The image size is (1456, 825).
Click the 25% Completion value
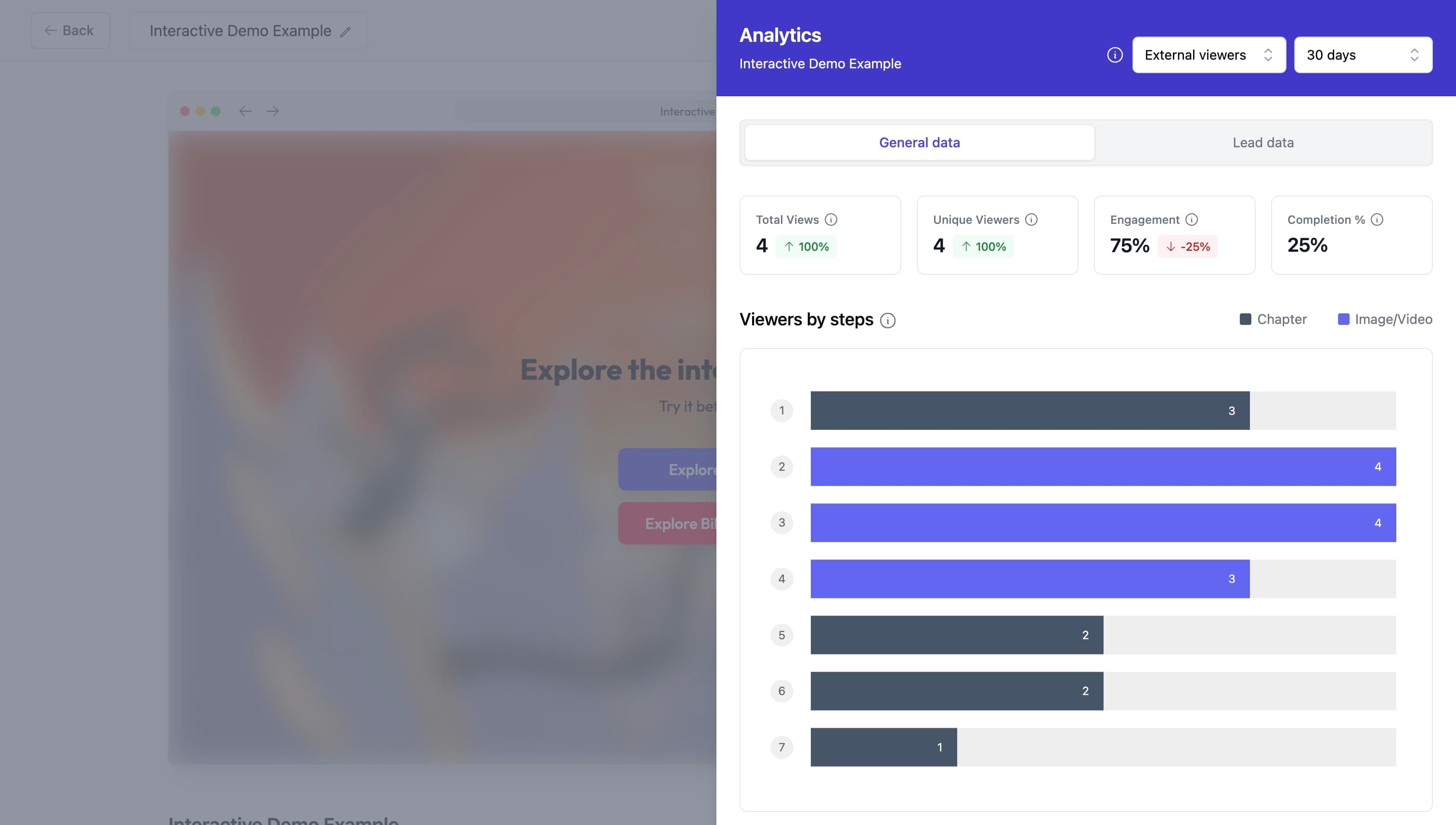(1307, 245)
